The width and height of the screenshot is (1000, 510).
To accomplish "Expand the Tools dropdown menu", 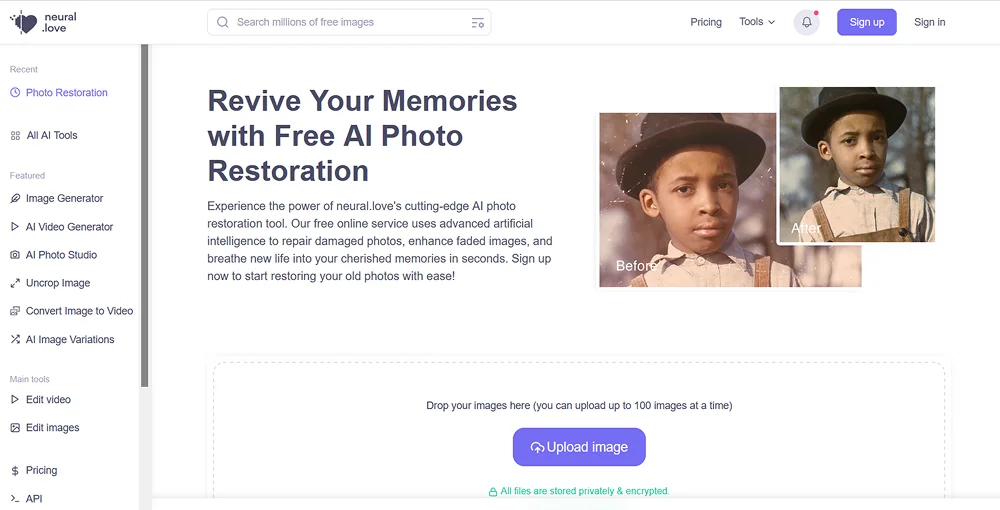I will tap(757, 22).
